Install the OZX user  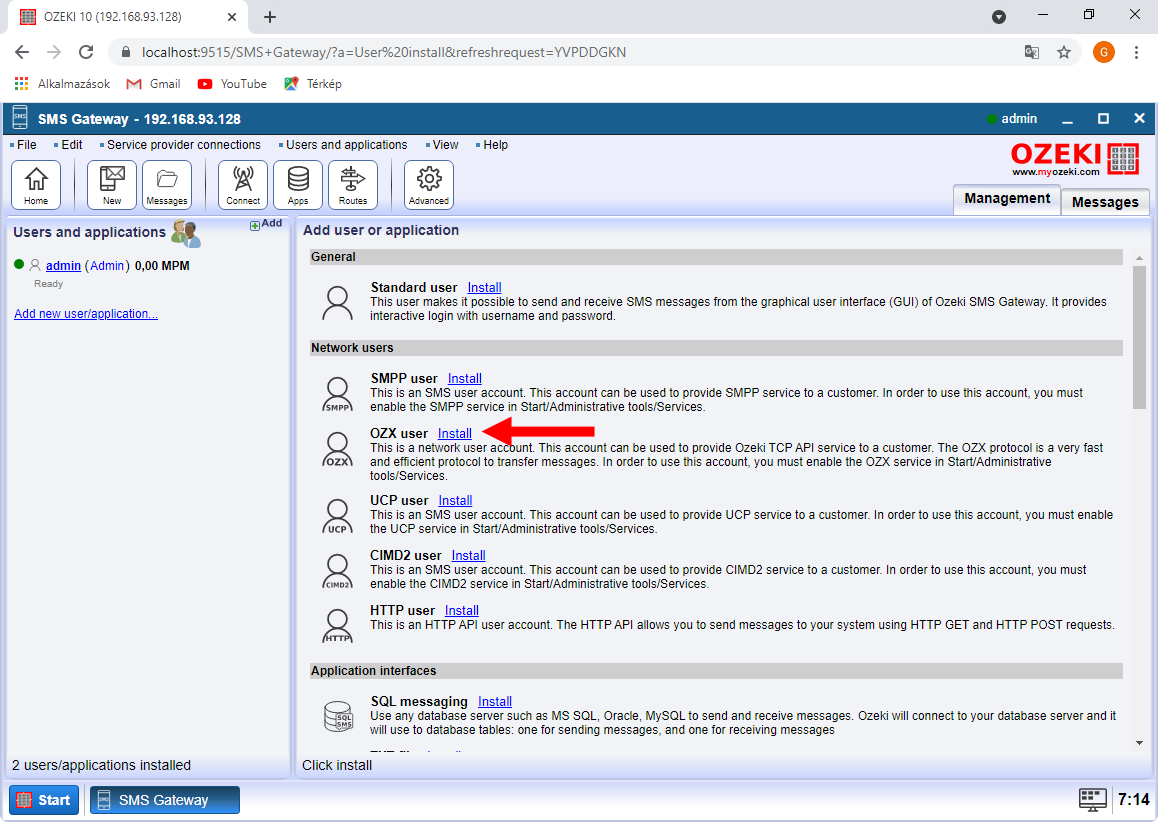coord(455,434)
